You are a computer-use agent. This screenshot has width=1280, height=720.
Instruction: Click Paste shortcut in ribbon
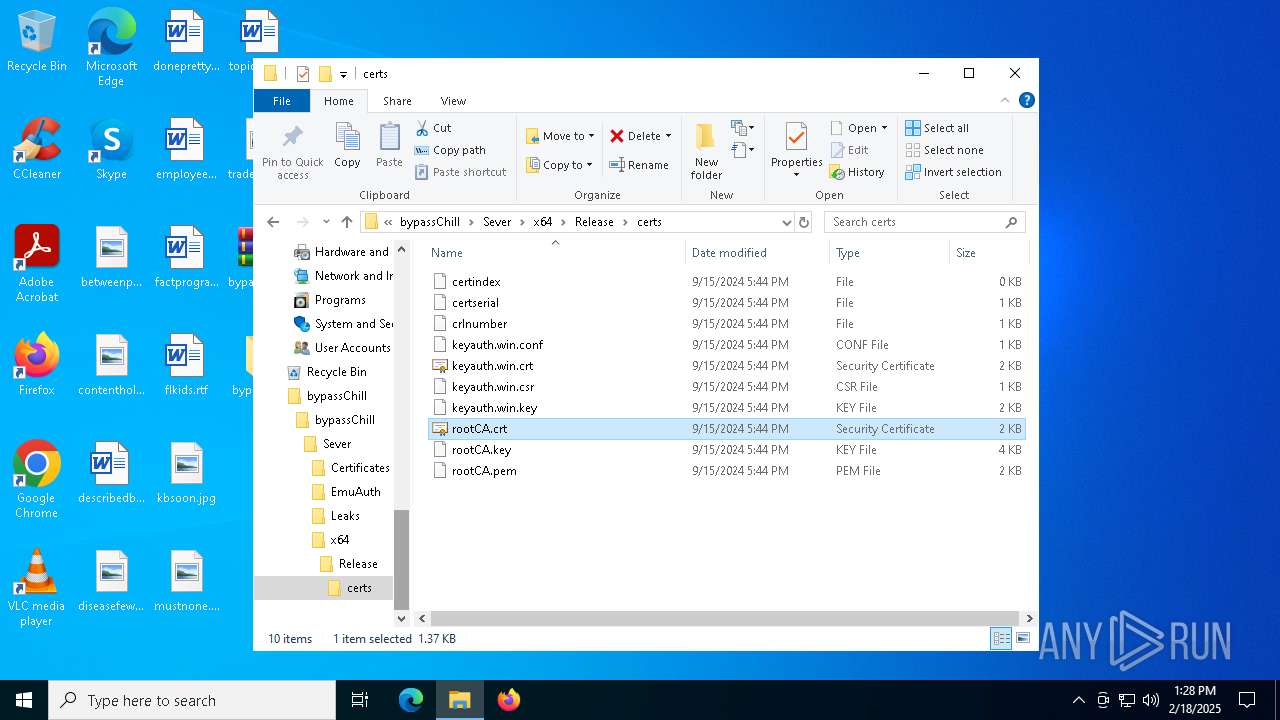[460, 172]
